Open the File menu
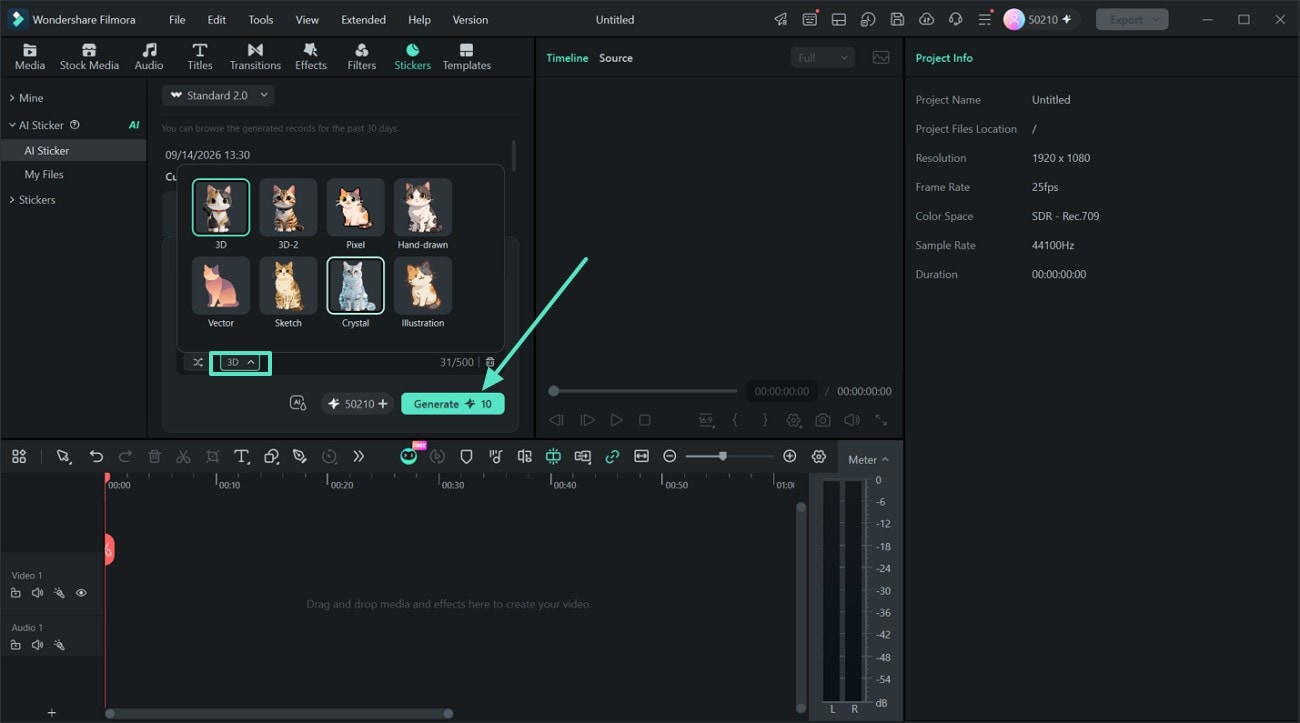 click(x=177, y=19)
